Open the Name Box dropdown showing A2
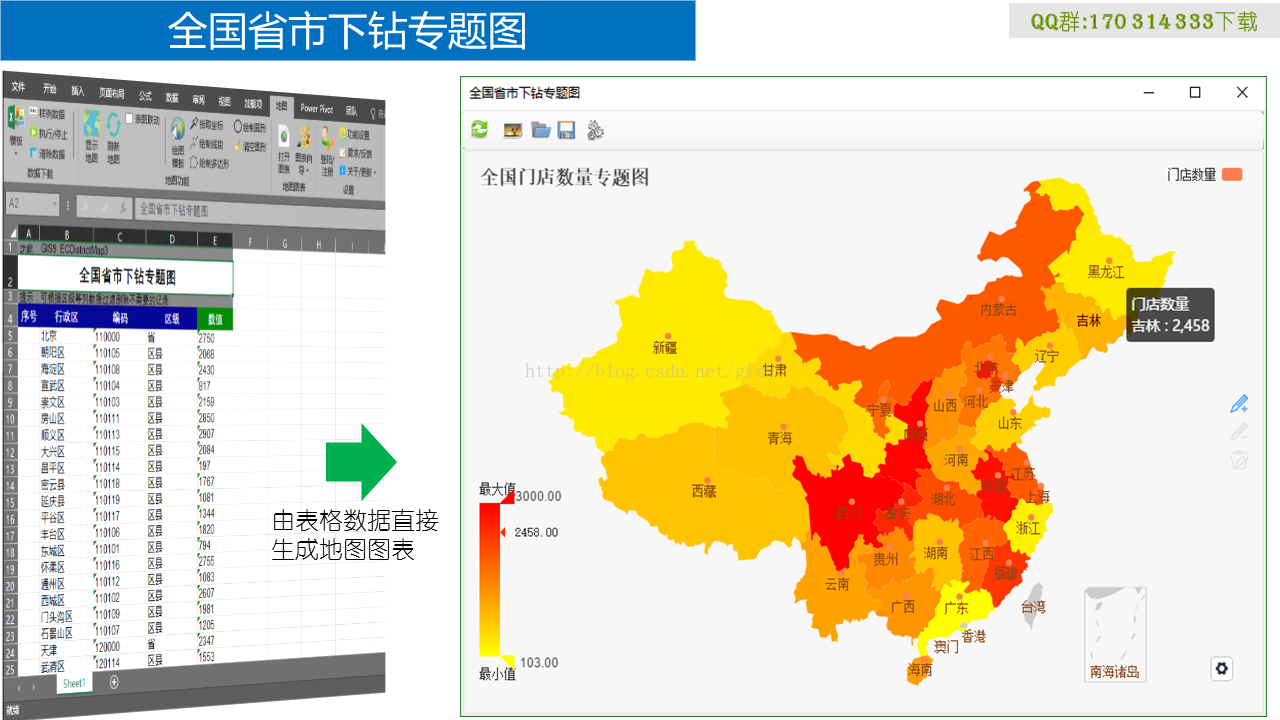This screenshot has height=720, width=1280. [55, 203]
